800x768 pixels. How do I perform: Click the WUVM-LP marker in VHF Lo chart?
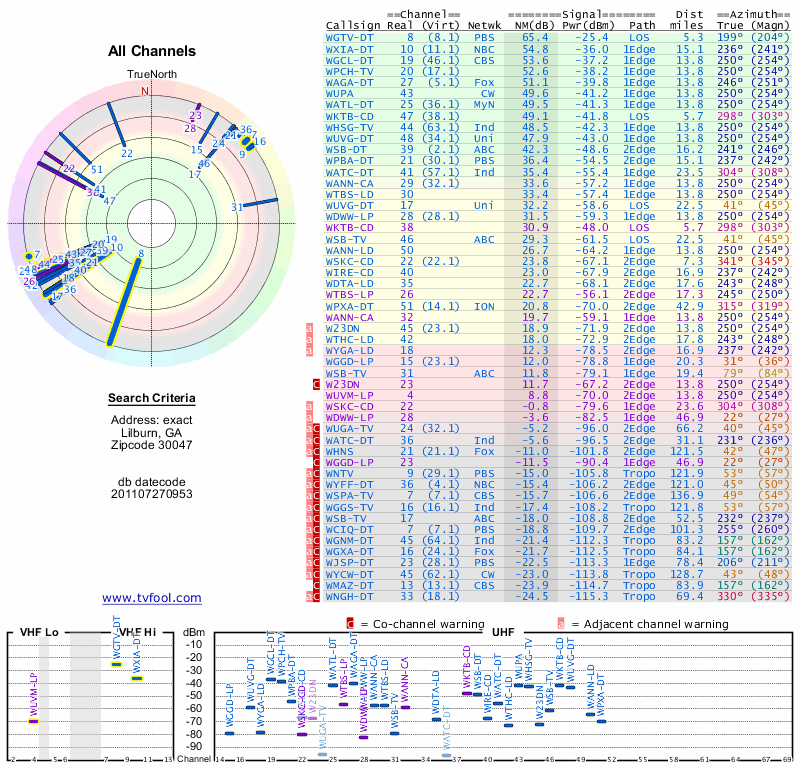pyautogui.click(x=33, y=721)
